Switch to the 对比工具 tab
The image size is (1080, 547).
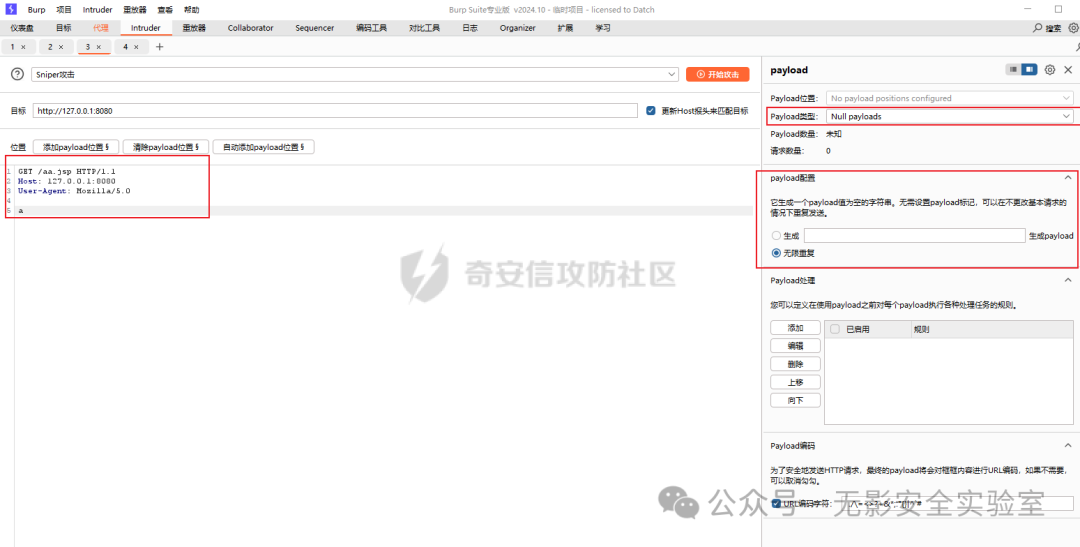pos(424,28)
